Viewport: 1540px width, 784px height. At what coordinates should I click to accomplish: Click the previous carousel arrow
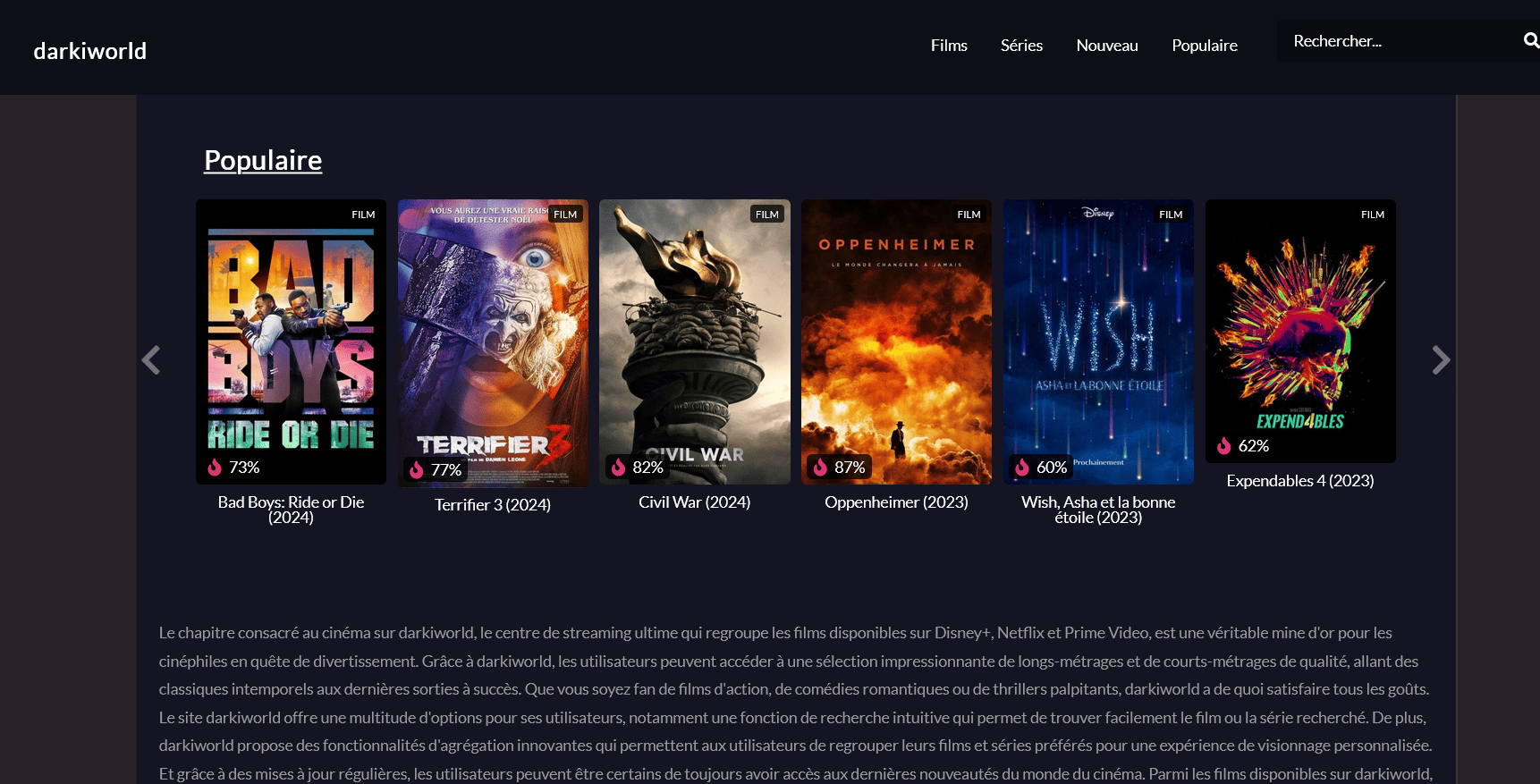(151, 359)
